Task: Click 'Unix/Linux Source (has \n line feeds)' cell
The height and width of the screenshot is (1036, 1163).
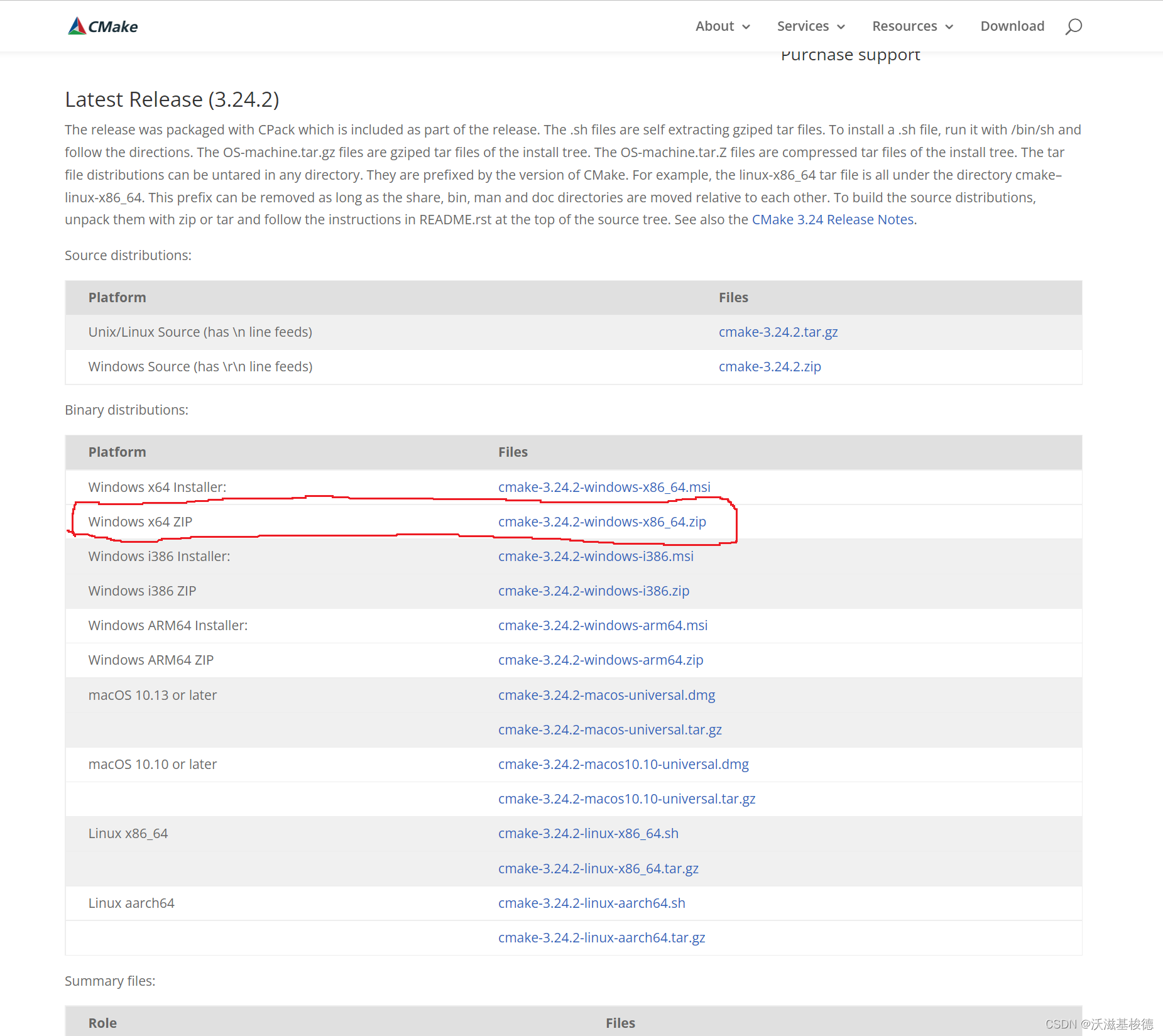Action: pyautogui.click(x=200, y=332)
